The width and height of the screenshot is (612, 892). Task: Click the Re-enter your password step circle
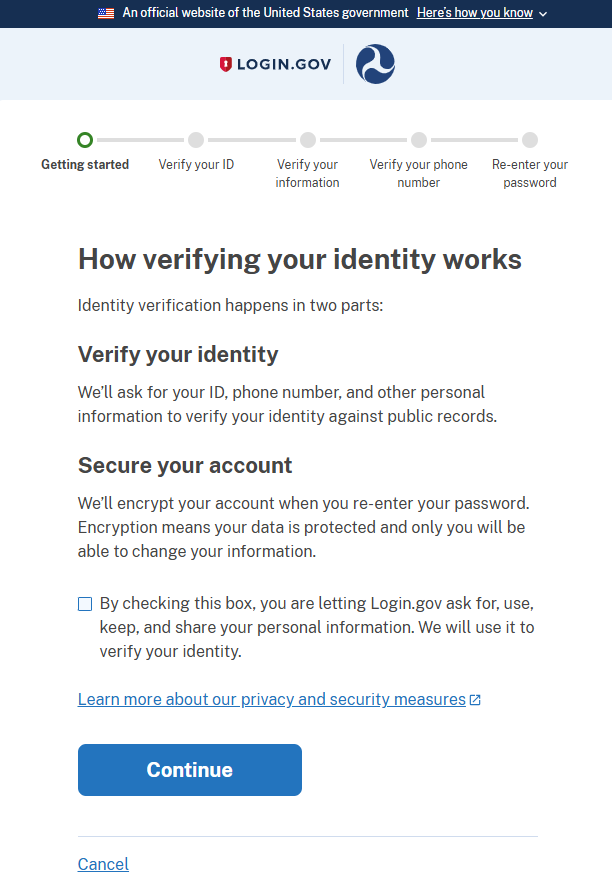pyautogui.click(x=530, y=140)
